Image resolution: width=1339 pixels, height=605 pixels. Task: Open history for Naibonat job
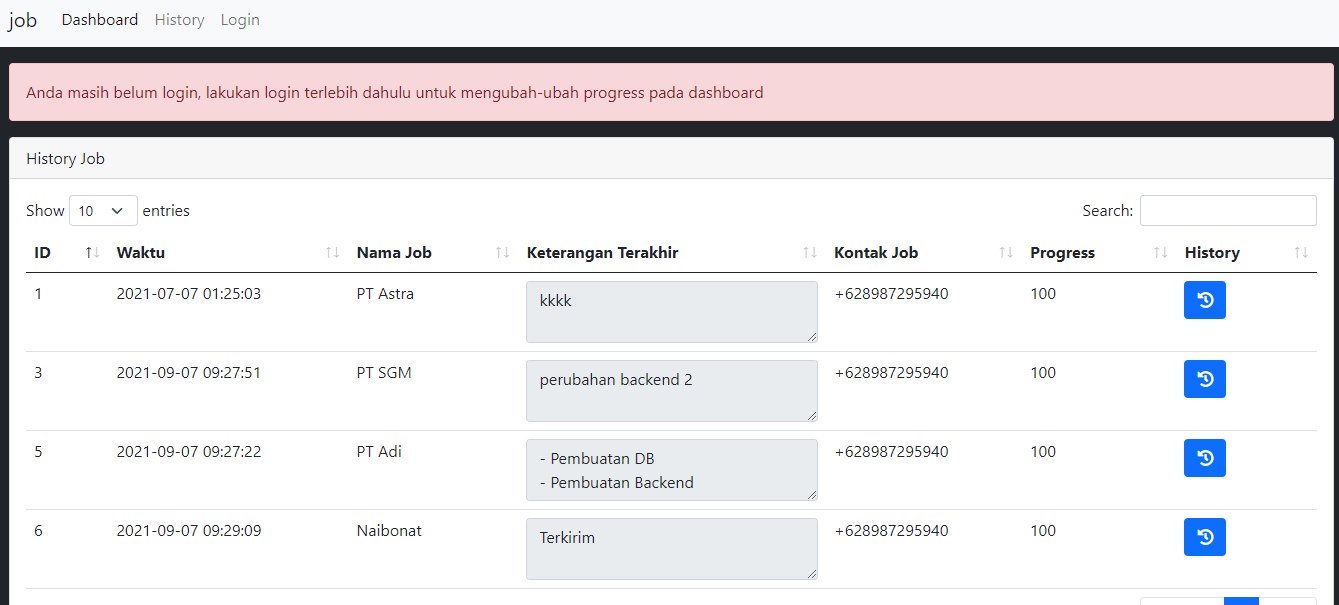[1204, 537]
